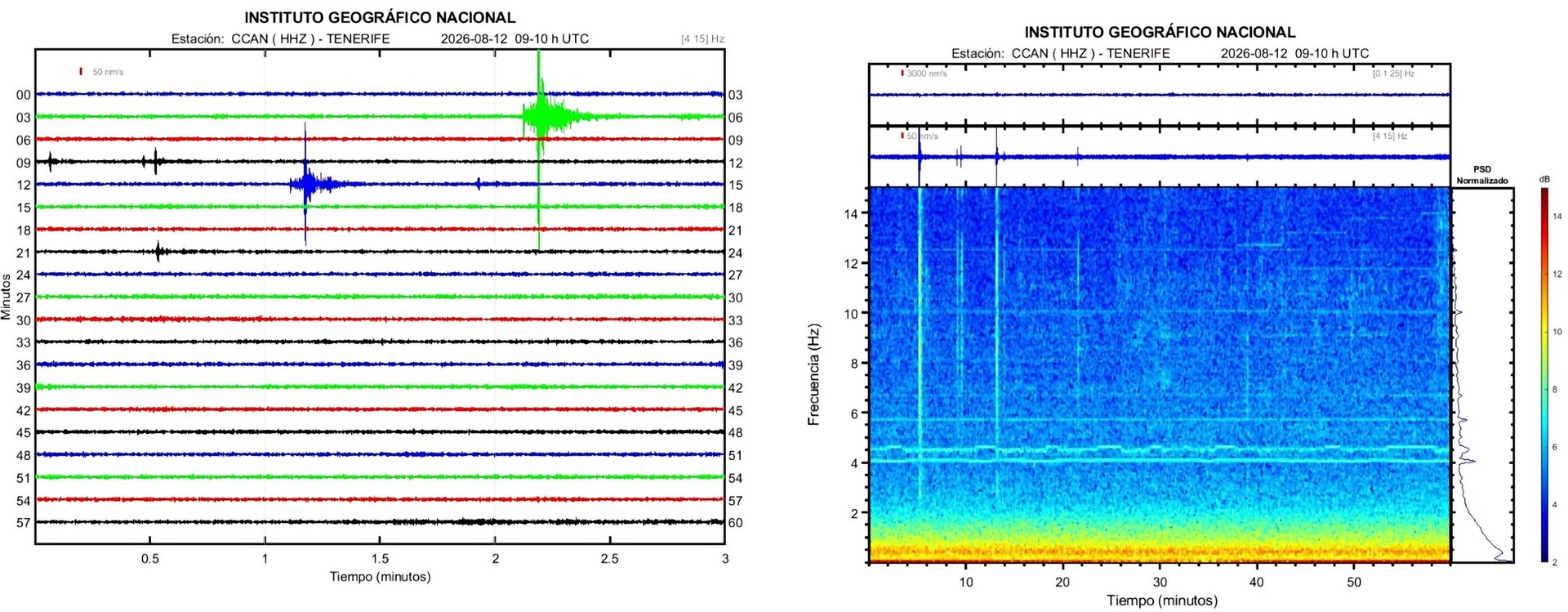Click the "3000 nm/s" scale label
Image resolution: width=1568 pixels, height=612 pixels.
click(927, 74)
